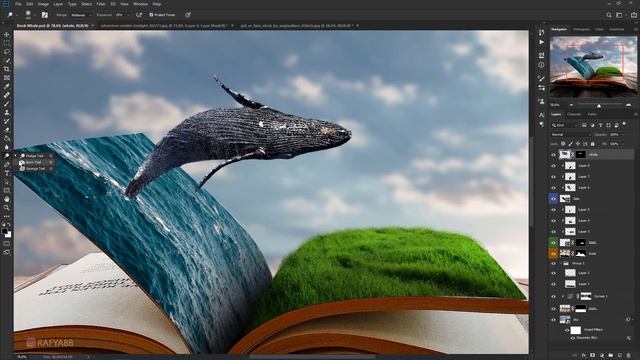The height and width of the screenshot is (360, 640).
Task: Toggle Gaussian Blur filter visibility
Action: click(573, 338)
